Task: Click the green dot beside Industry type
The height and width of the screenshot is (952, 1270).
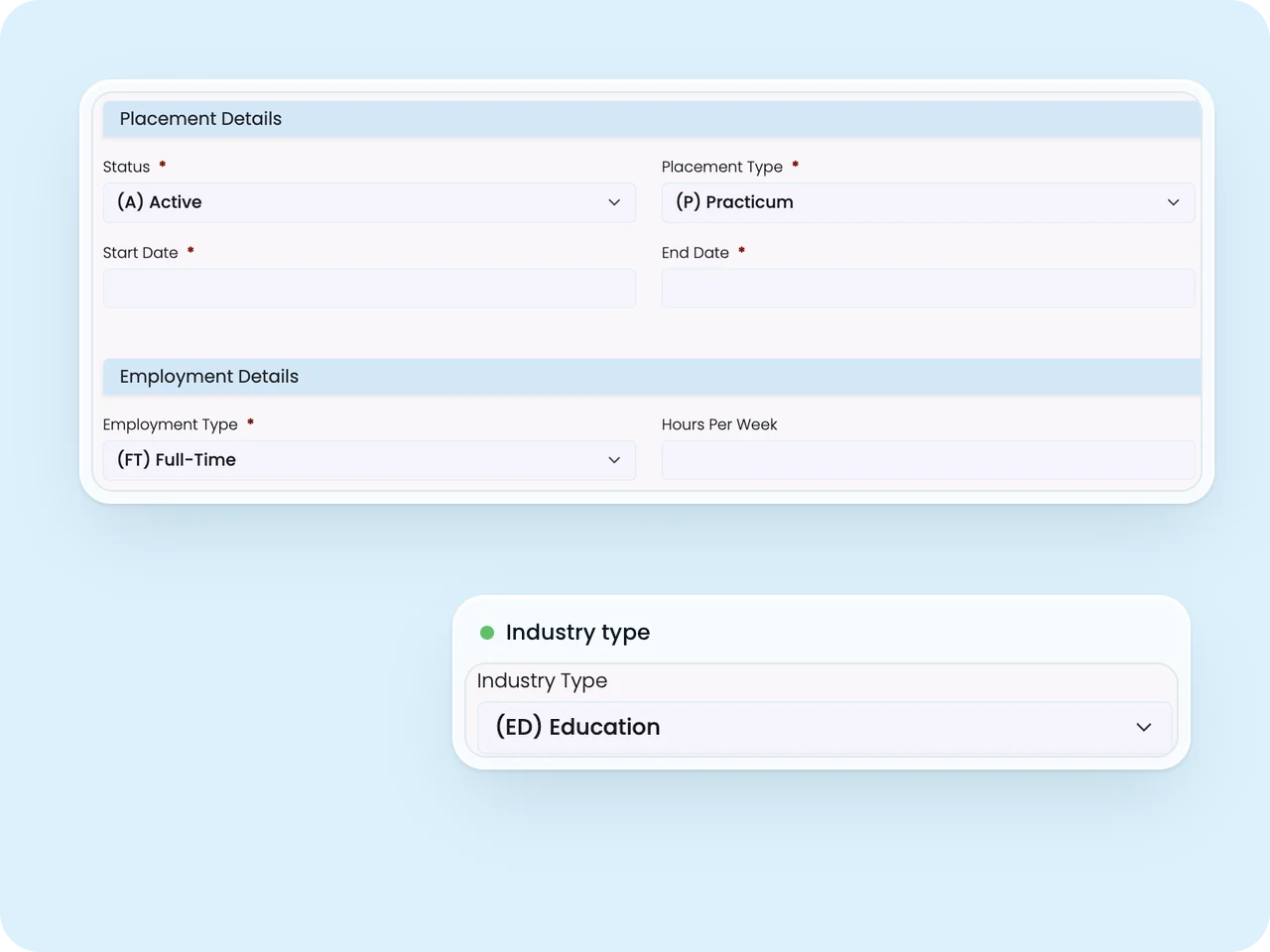Action: pos(487,633)
